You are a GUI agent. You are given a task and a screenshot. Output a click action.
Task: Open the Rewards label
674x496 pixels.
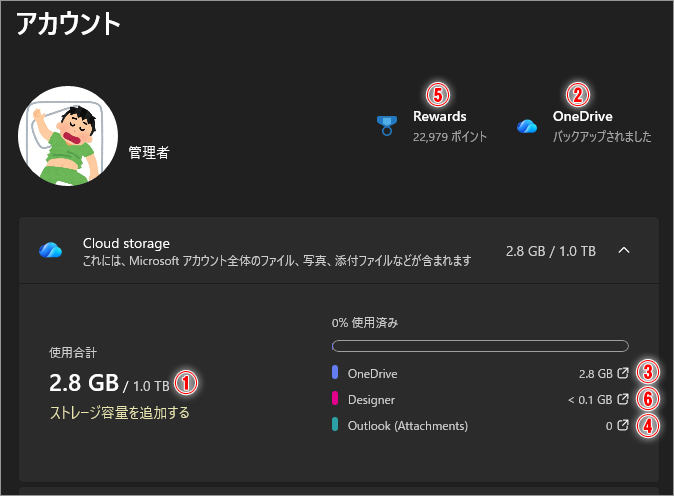pos(439,117)
